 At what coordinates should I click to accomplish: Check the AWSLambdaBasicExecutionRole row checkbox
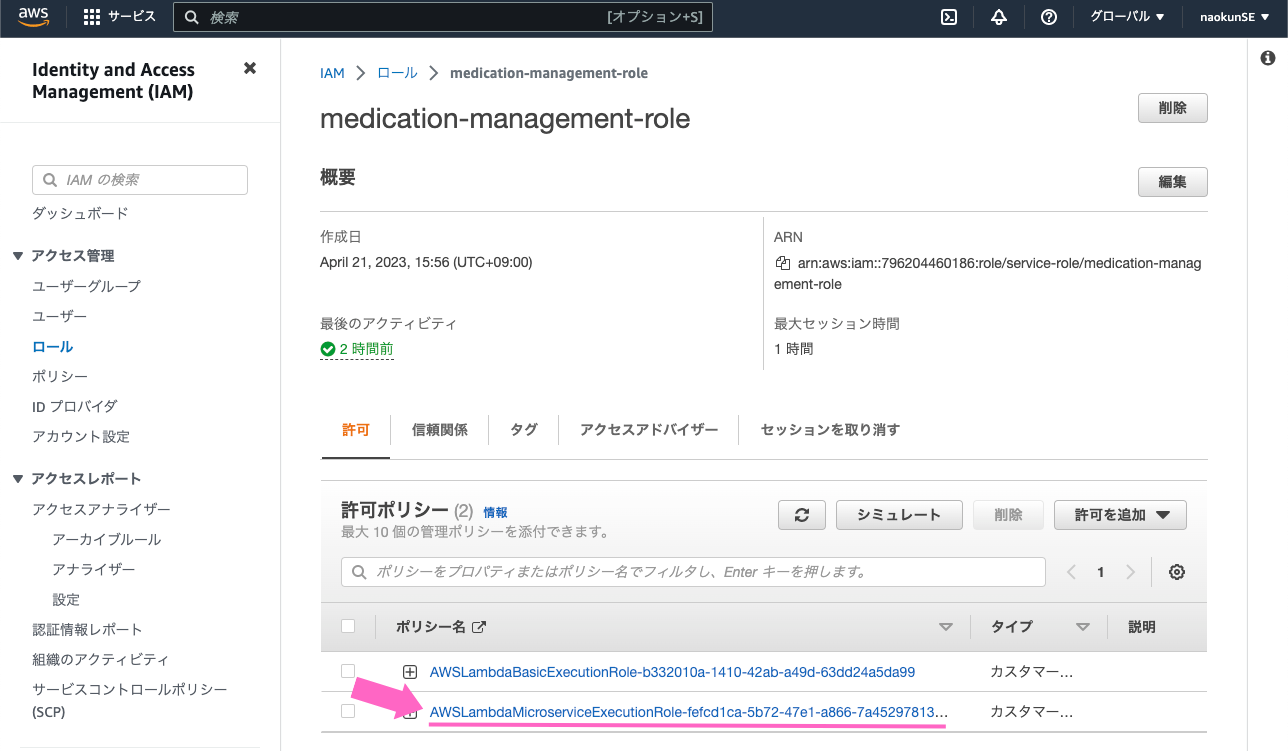pos(348,671)
